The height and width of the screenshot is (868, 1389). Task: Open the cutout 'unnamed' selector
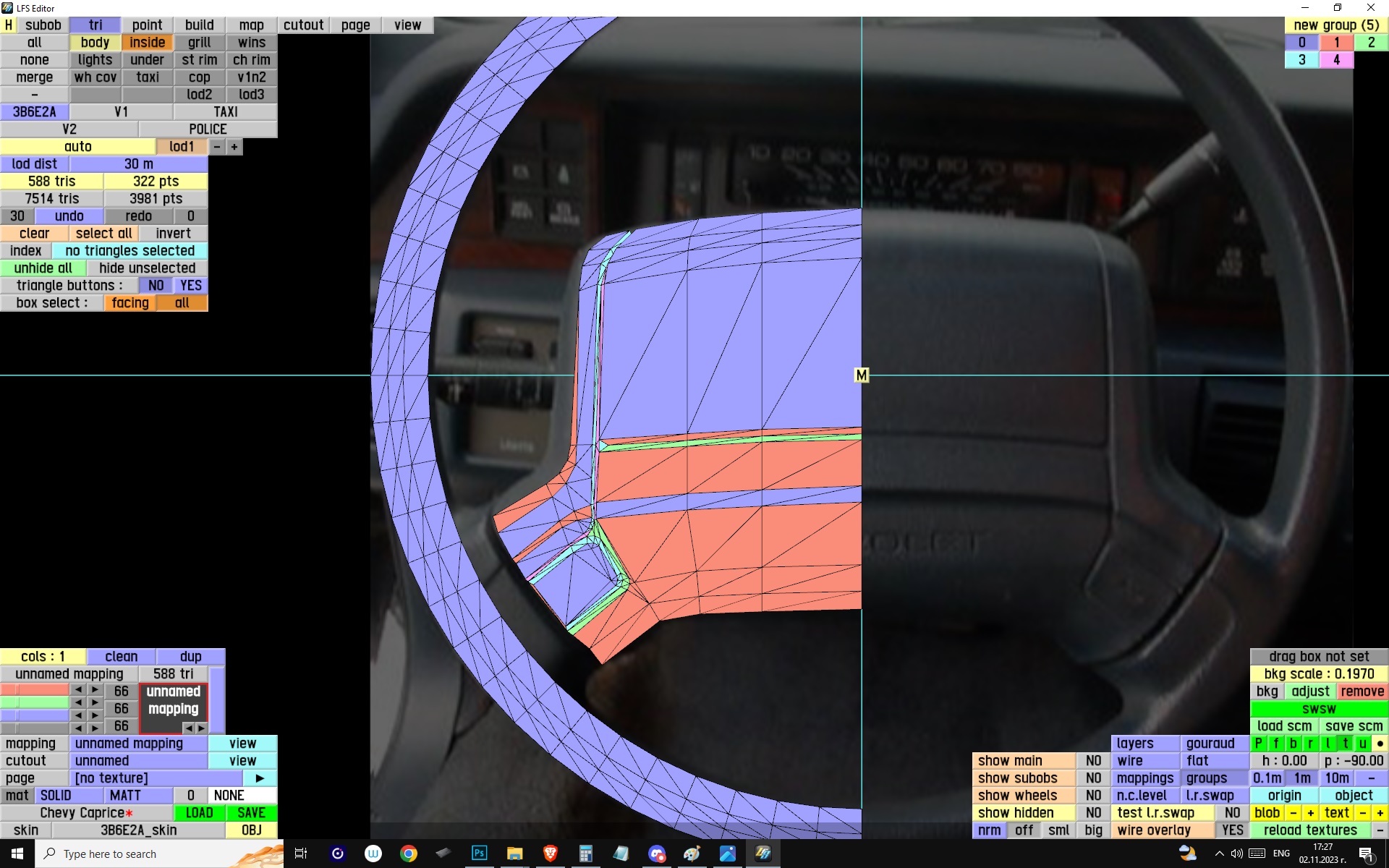coord(137,761)
